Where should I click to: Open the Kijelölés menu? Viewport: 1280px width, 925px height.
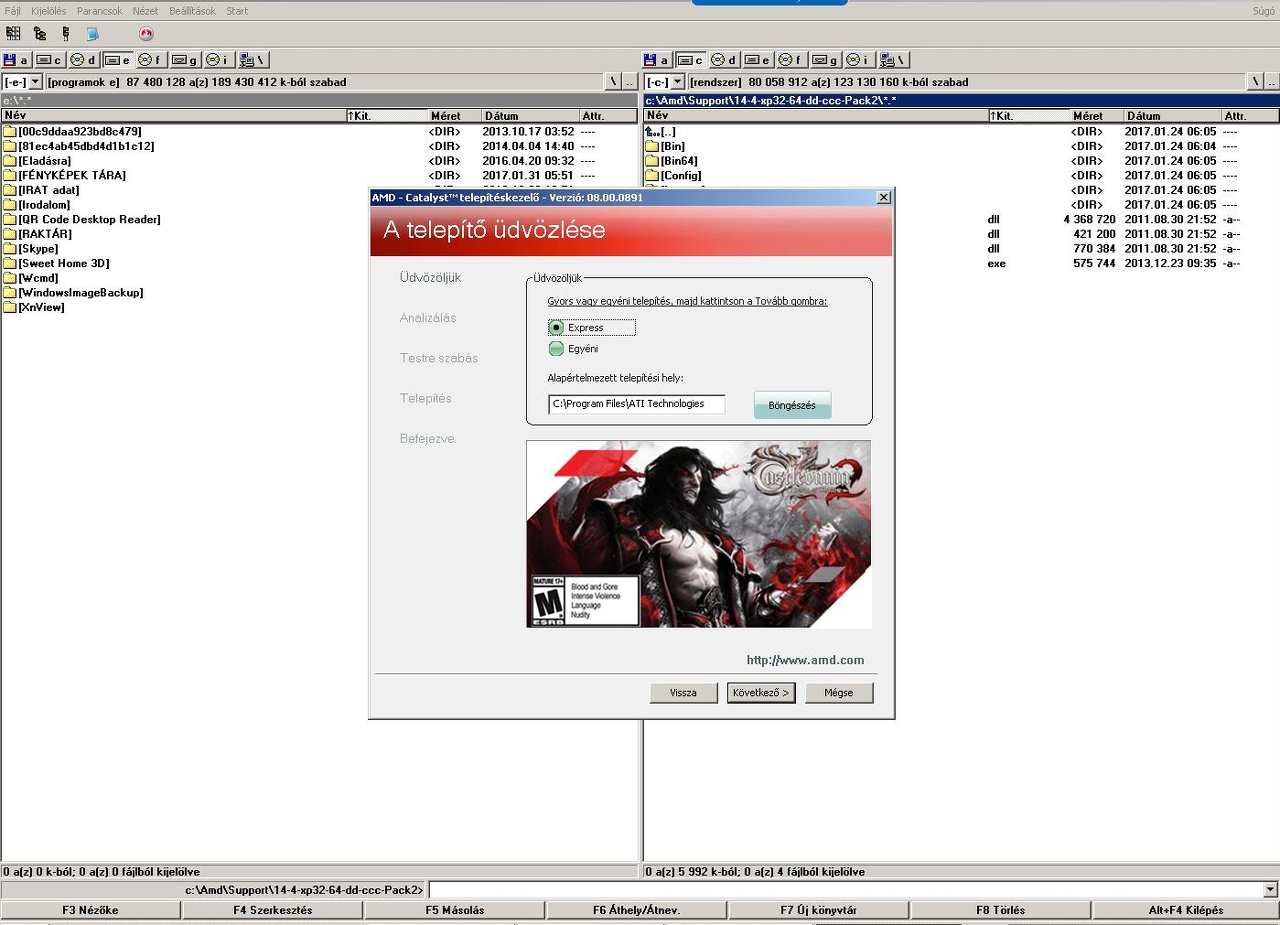(49, 11)
